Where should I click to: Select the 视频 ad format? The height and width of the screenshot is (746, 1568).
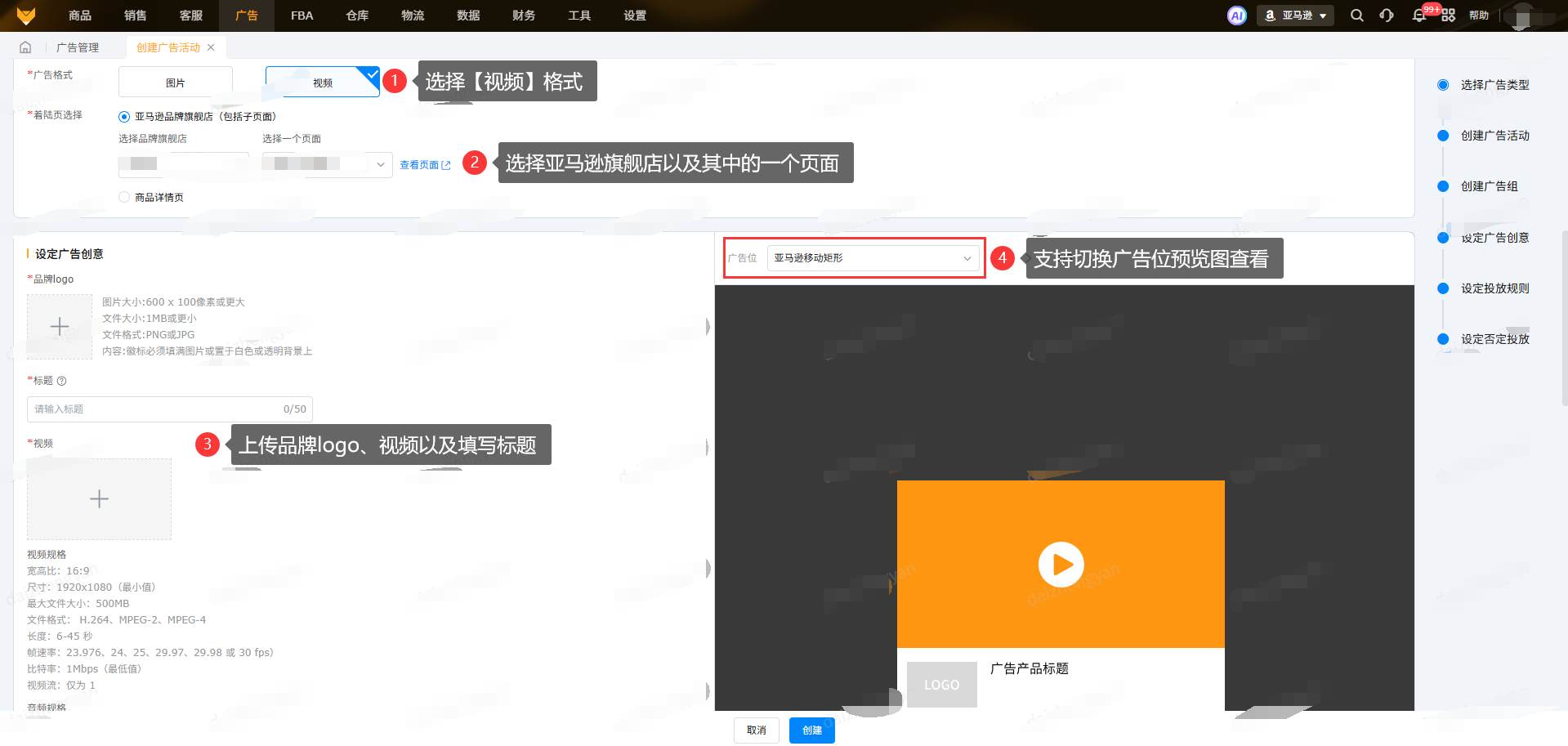[x=323, y=82]
